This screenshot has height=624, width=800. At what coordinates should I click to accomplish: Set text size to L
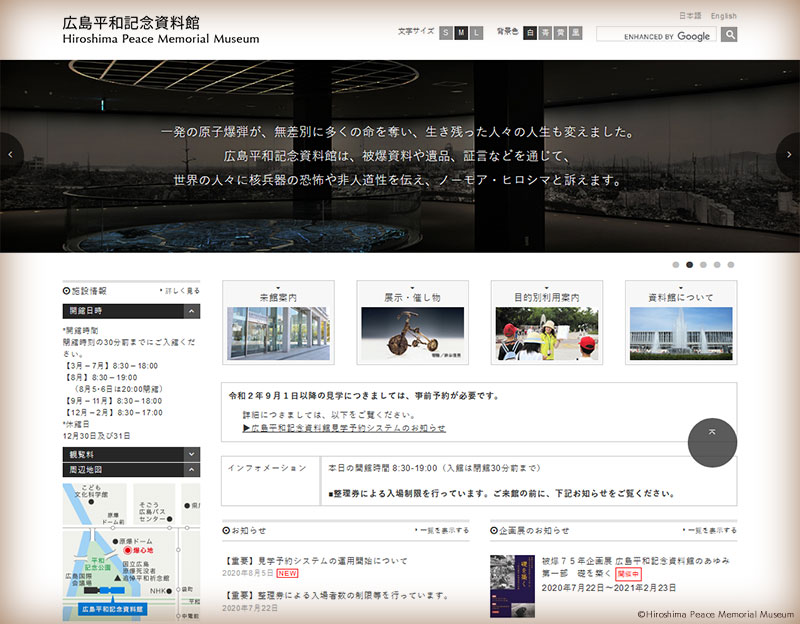point(476,33)
